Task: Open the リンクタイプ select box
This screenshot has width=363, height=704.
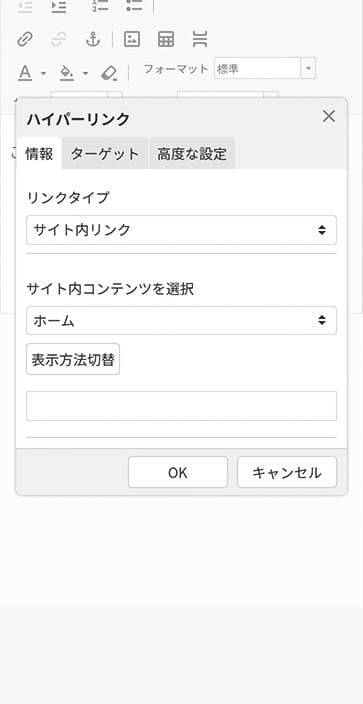Action: tap(181, 230)
